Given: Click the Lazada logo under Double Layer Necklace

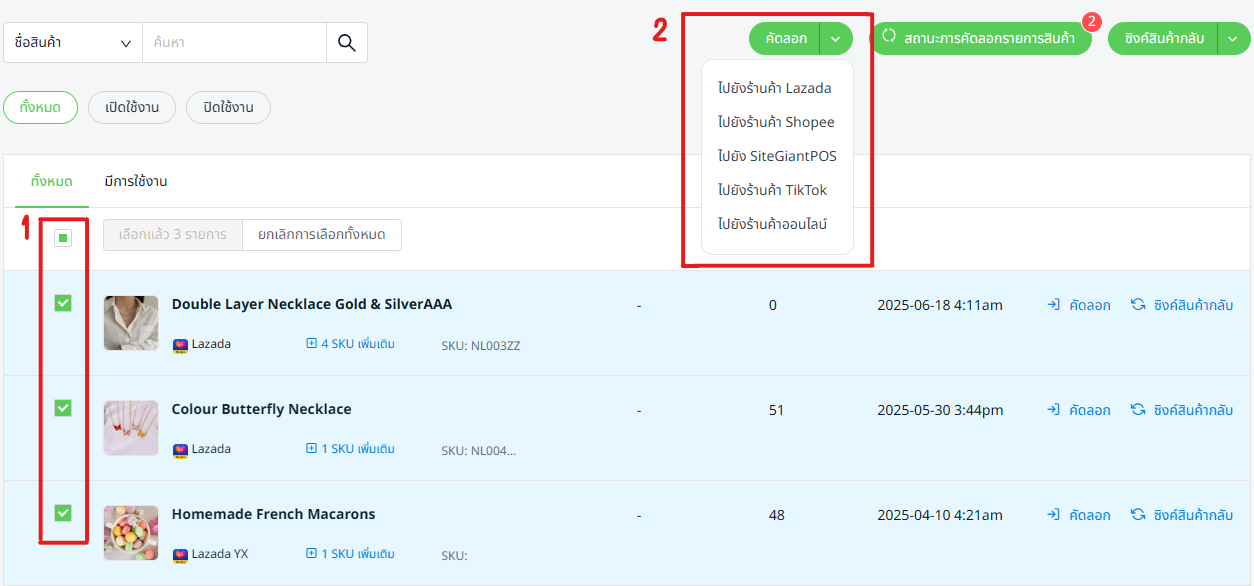Looking at the screenshot, I should [x=180, y=345].
